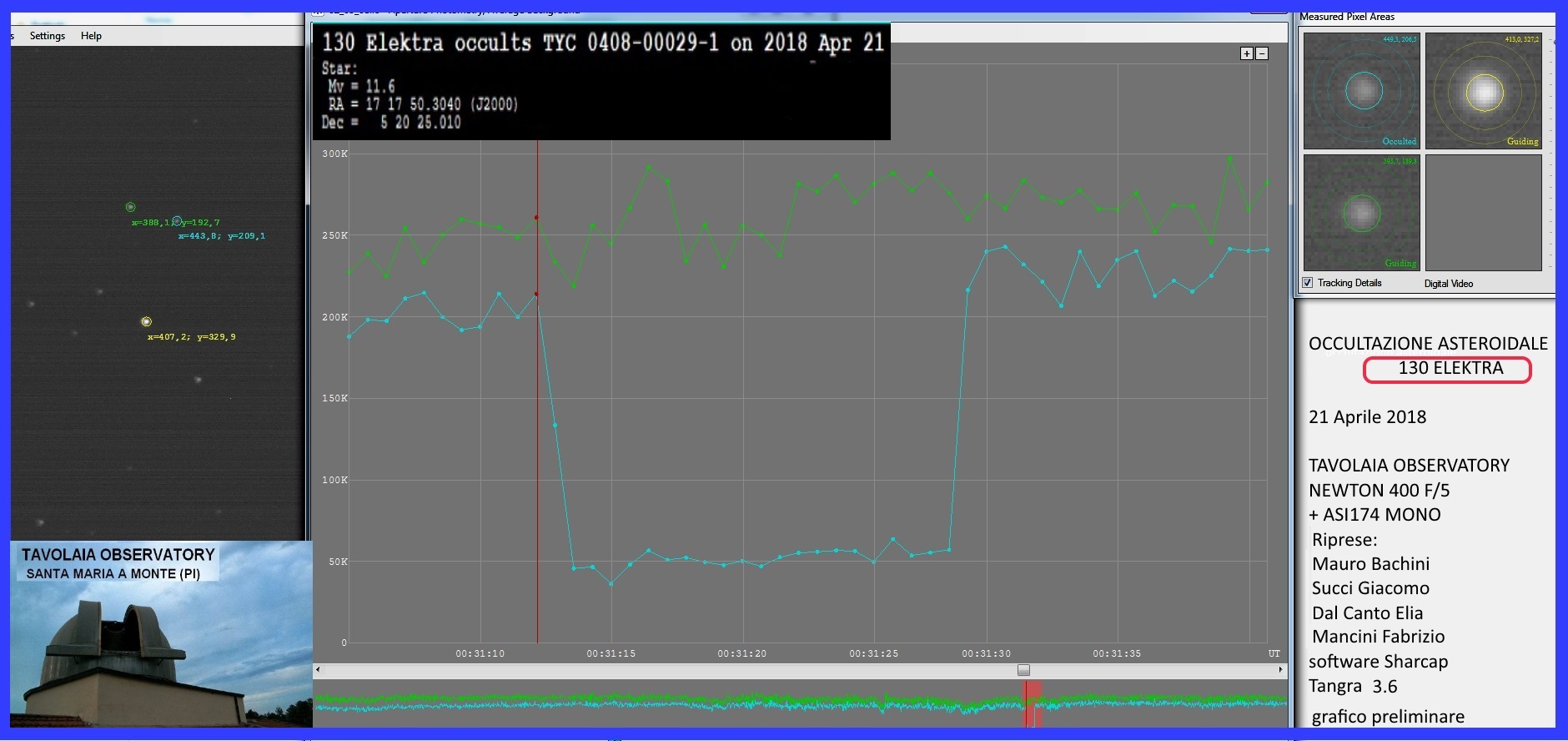
Task: Click the 'Mancini Fabrizio' name
Action: tap(1378, 637)
